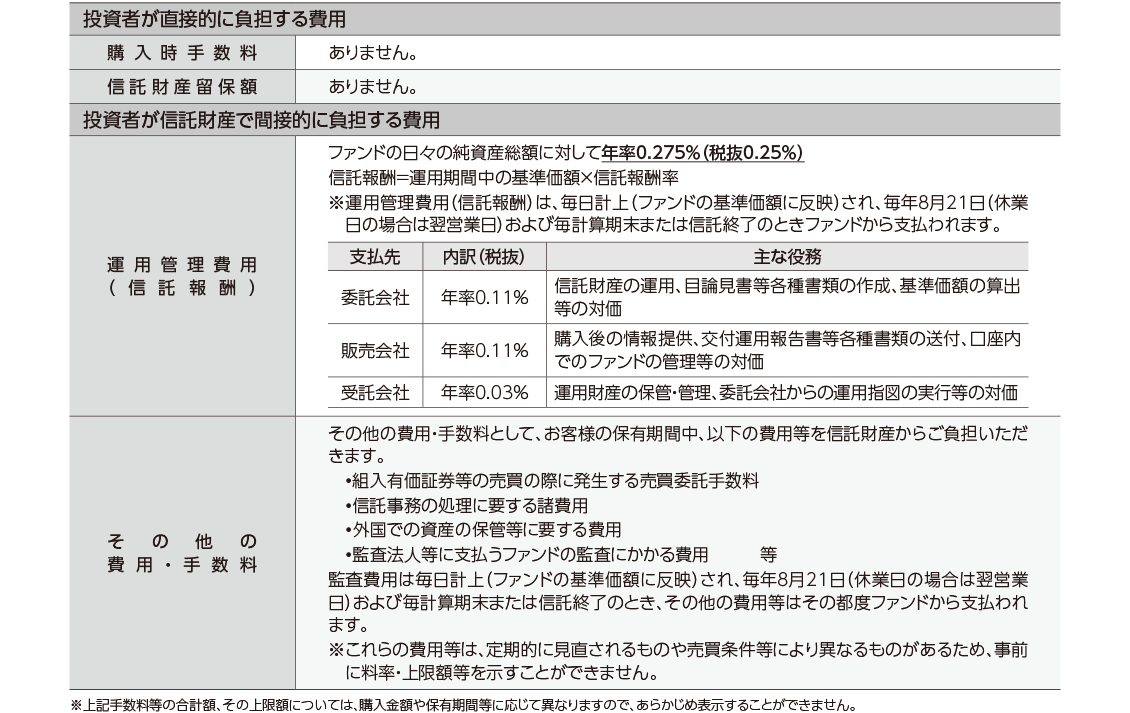Click the 内訳(税抜) column header

484,256
